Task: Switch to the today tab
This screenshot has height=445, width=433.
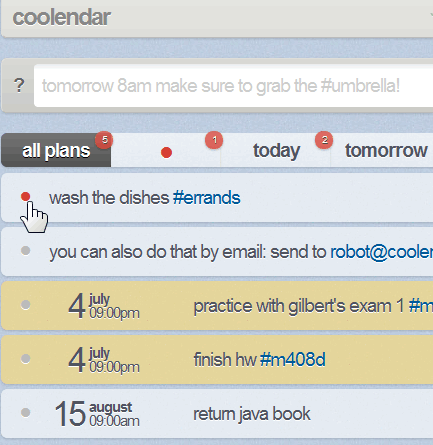Action: click(276, 150)
